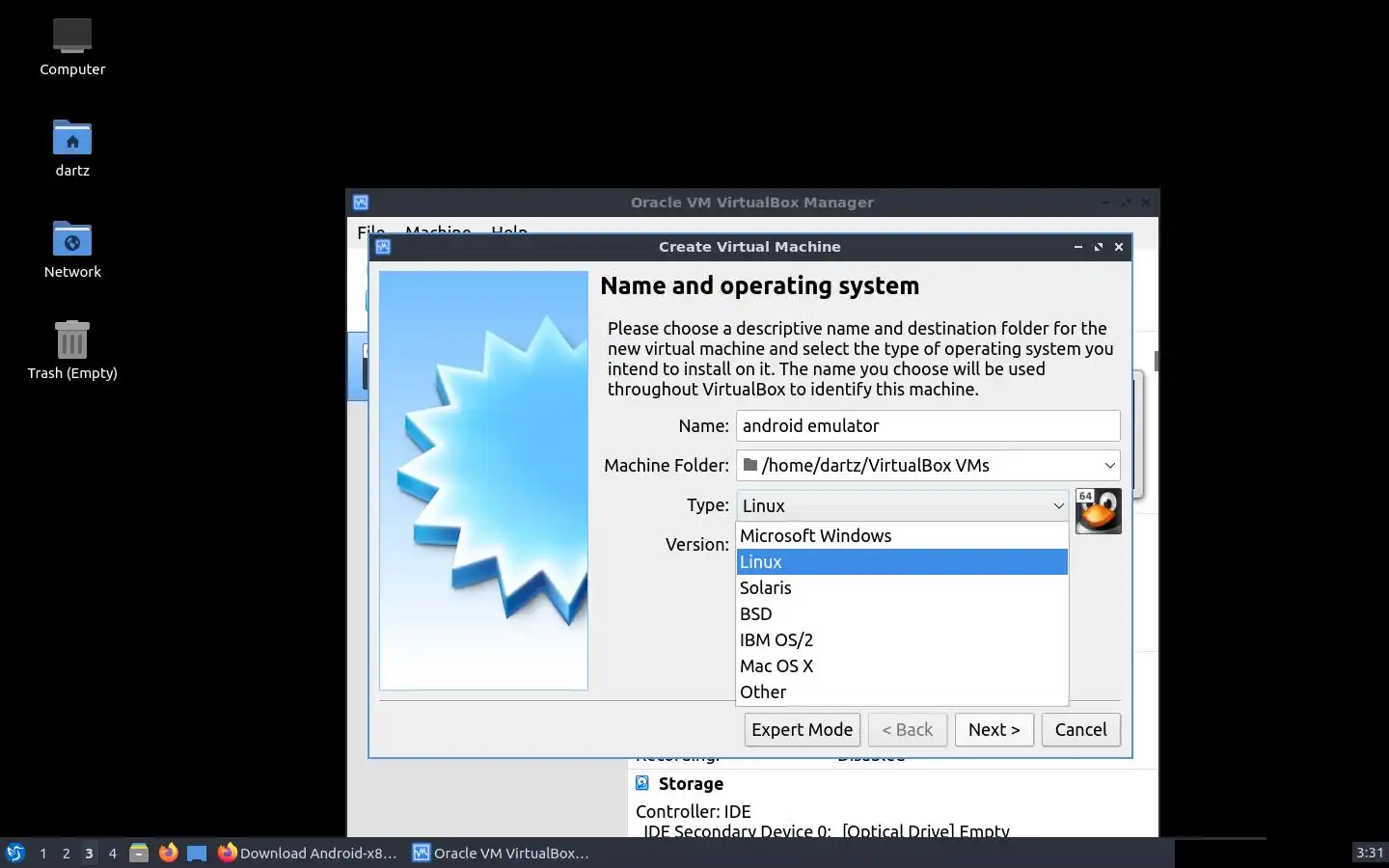The image size is (1389, 868).
Task: Close the Create Virtual Machine dialog
Action: (1119, 247)
